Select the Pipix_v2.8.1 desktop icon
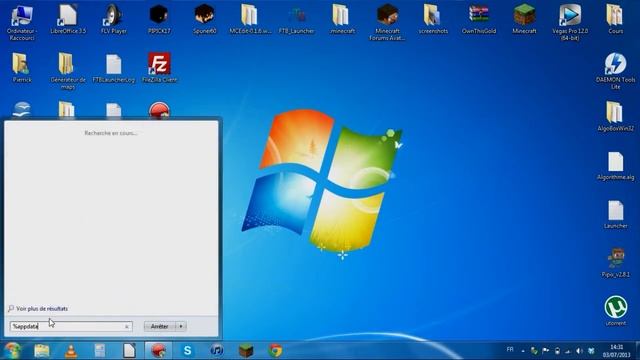Image resolution: width=640 pixels, height=360 pixels. click(615, 263)
